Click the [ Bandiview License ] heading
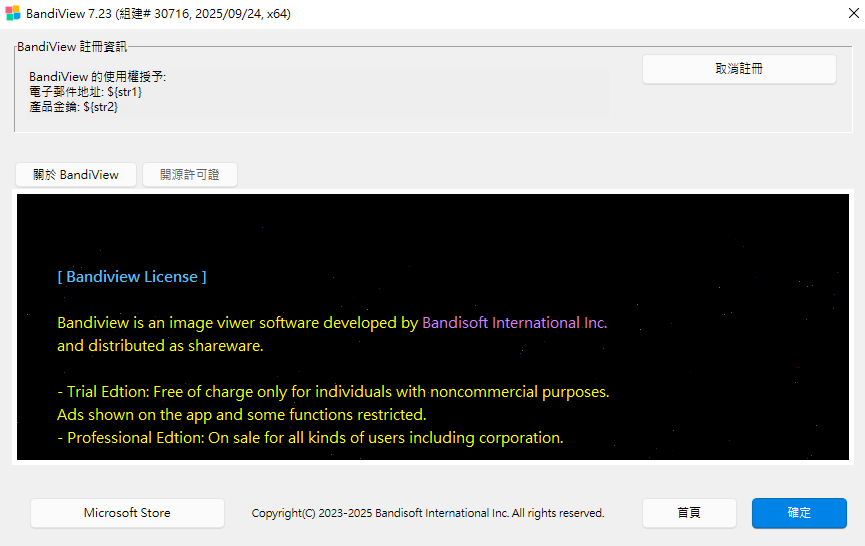 pos(132,277)
